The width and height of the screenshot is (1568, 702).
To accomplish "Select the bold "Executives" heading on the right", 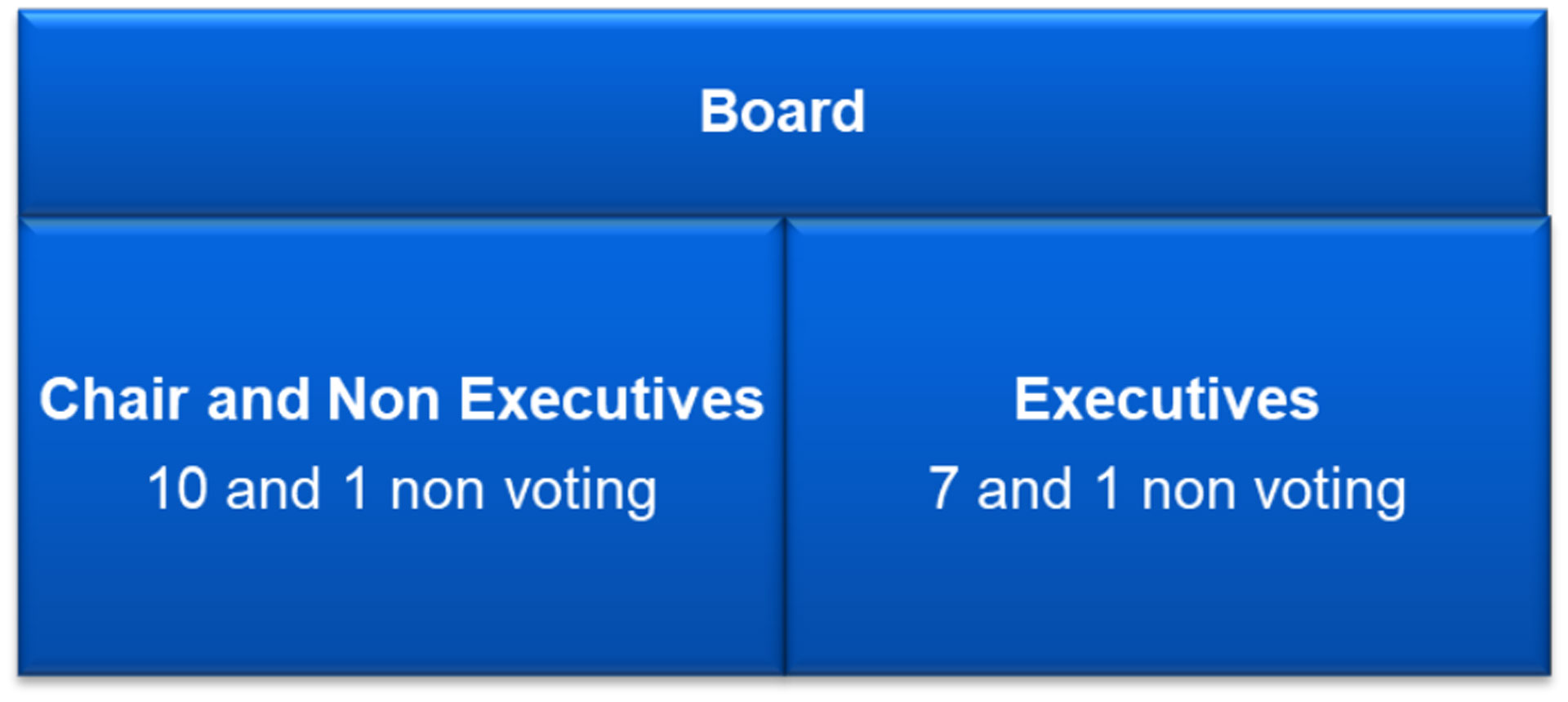I will tap(1166, 400).
